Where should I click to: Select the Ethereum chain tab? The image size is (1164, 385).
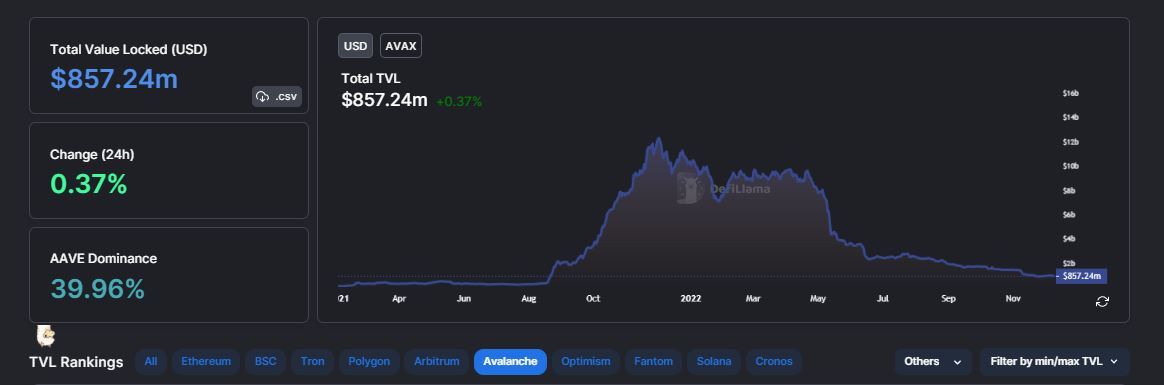[x=206, y=361]
